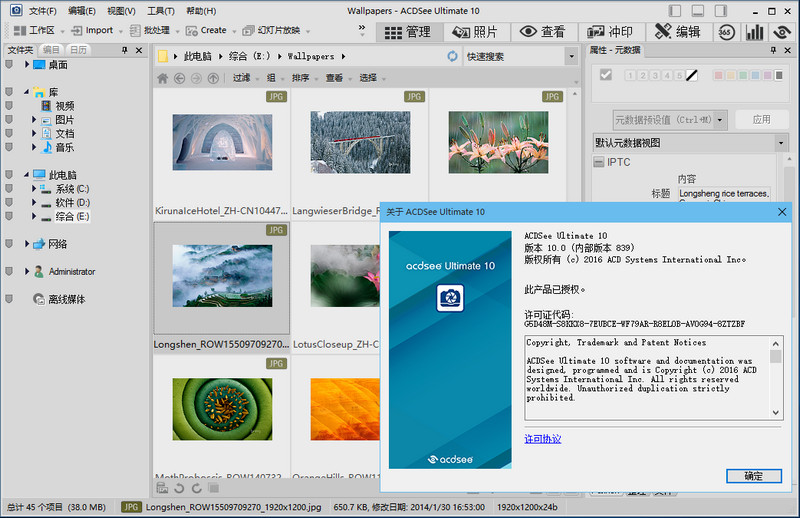The image size is (800, 518).
Task: Select the pink color label swatch
Action: pos(718,75)
